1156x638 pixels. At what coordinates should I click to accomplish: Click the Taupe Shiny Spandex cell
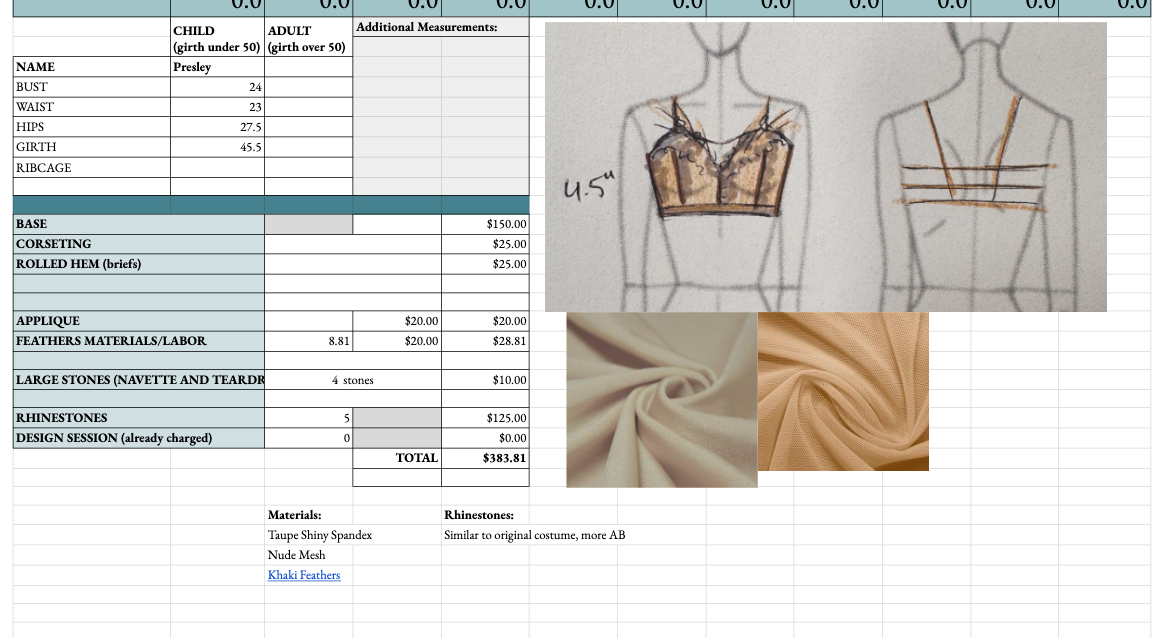tap(319, 535)
